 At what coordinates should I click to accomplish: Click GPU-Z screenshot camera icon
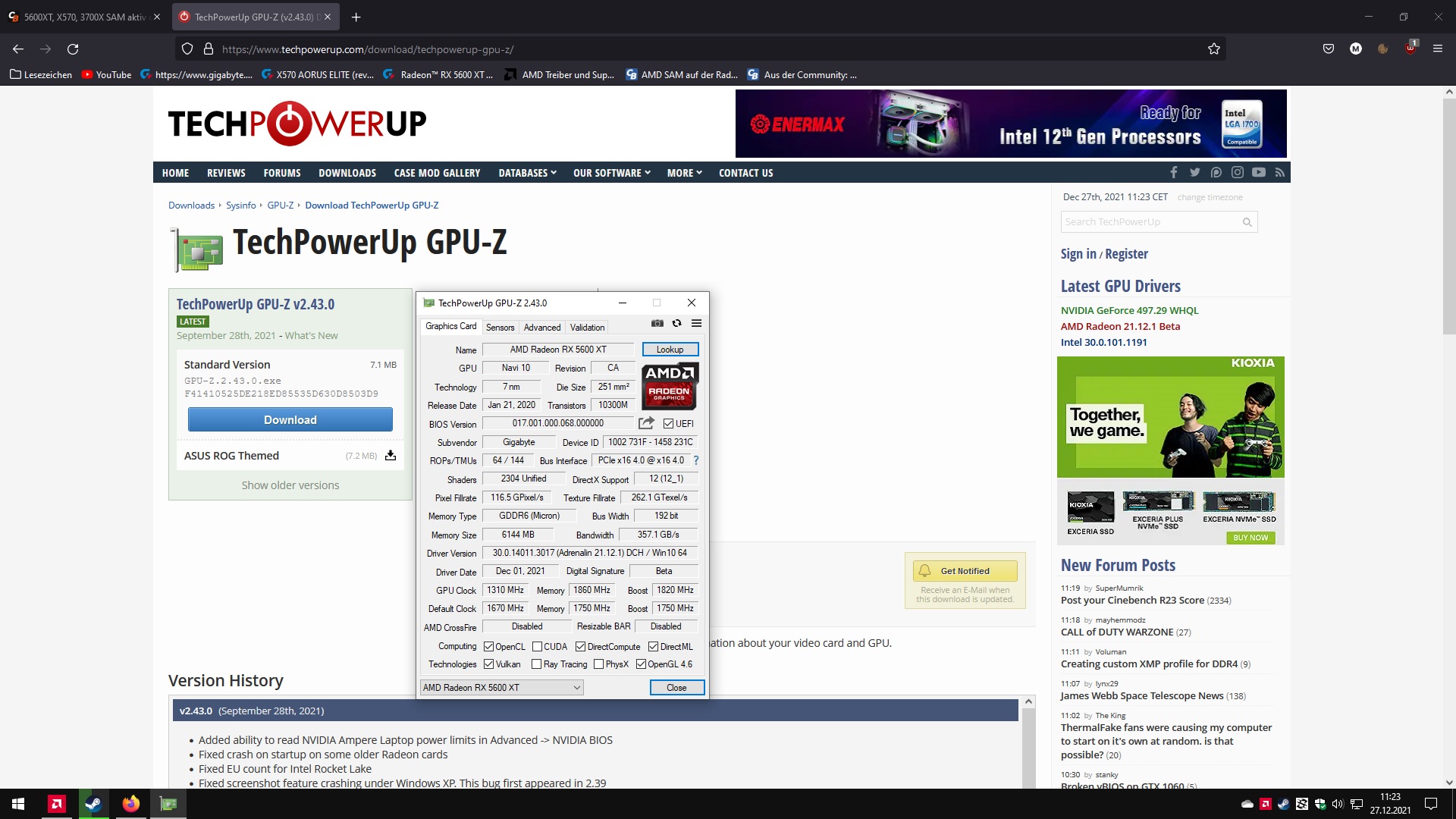pyautogui.click(x=657, y=323)
